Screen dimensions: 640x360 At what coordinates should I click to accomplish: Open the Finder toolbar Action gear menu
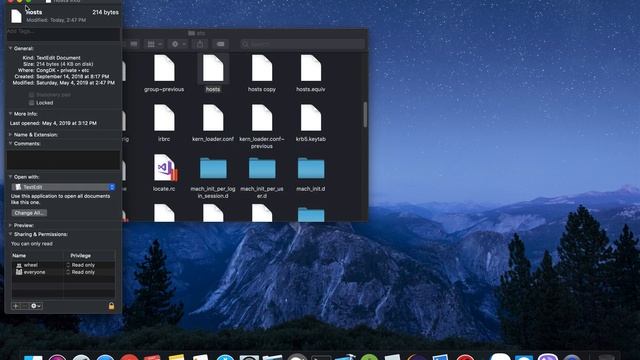pyautogui.click(x=178, y=44)
